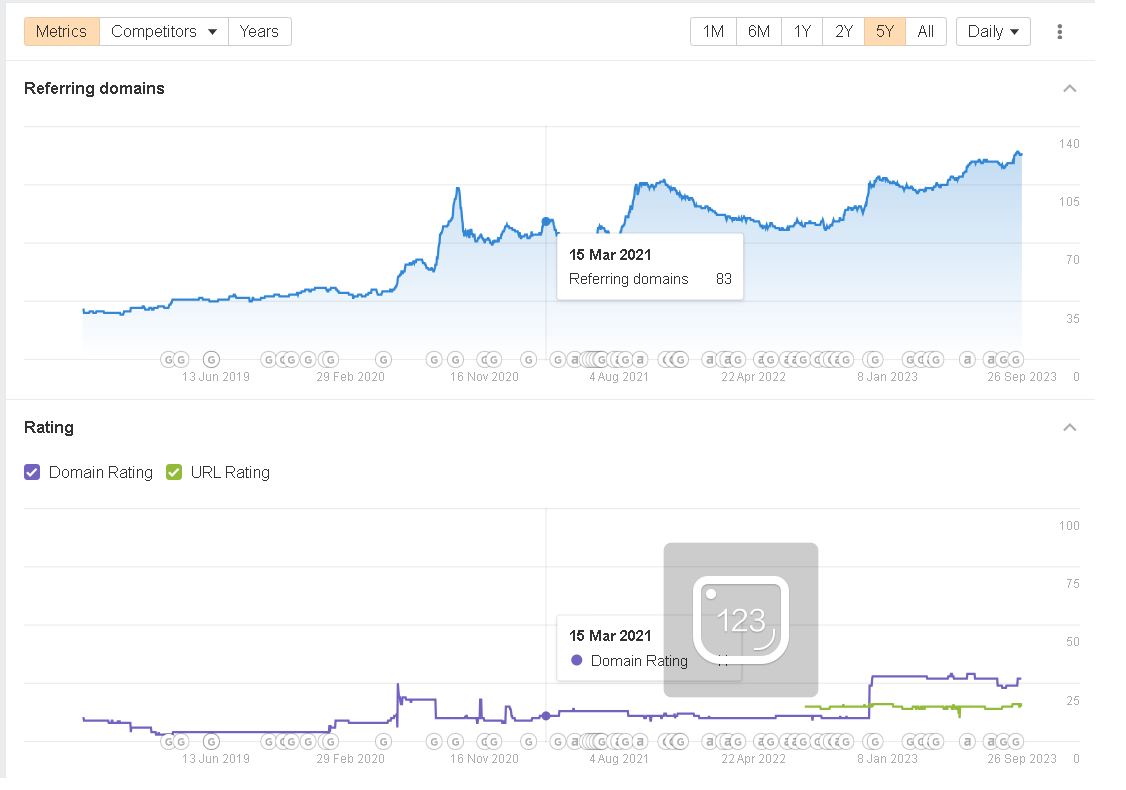Click the G marker above 13 Jun 2019 in Referring domains

click(211, 359)
